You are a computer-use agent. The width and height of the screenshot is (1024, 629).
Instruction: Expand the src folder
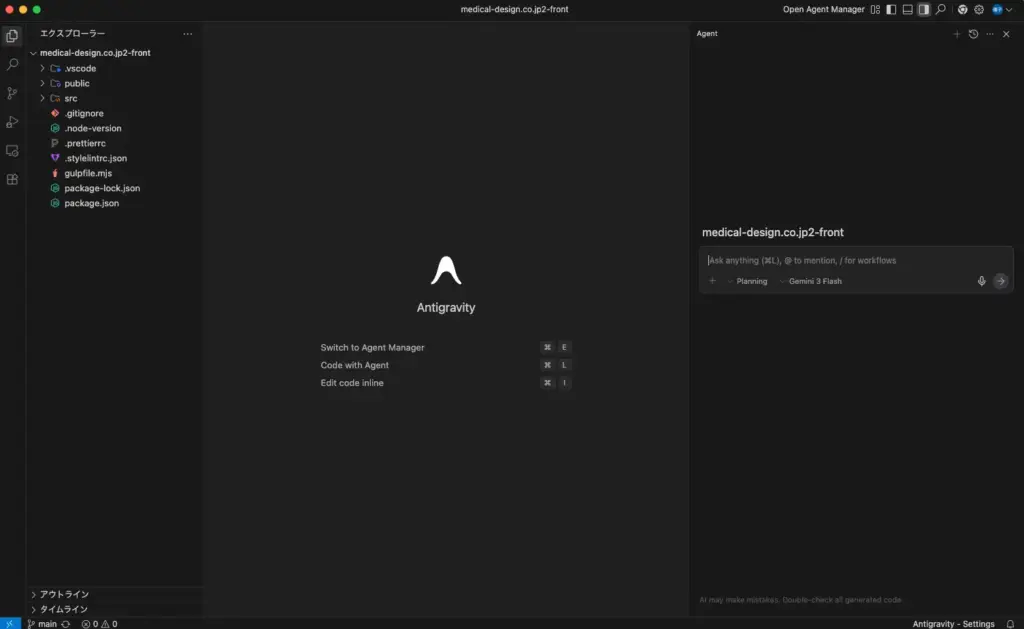[x=70, y=98]
